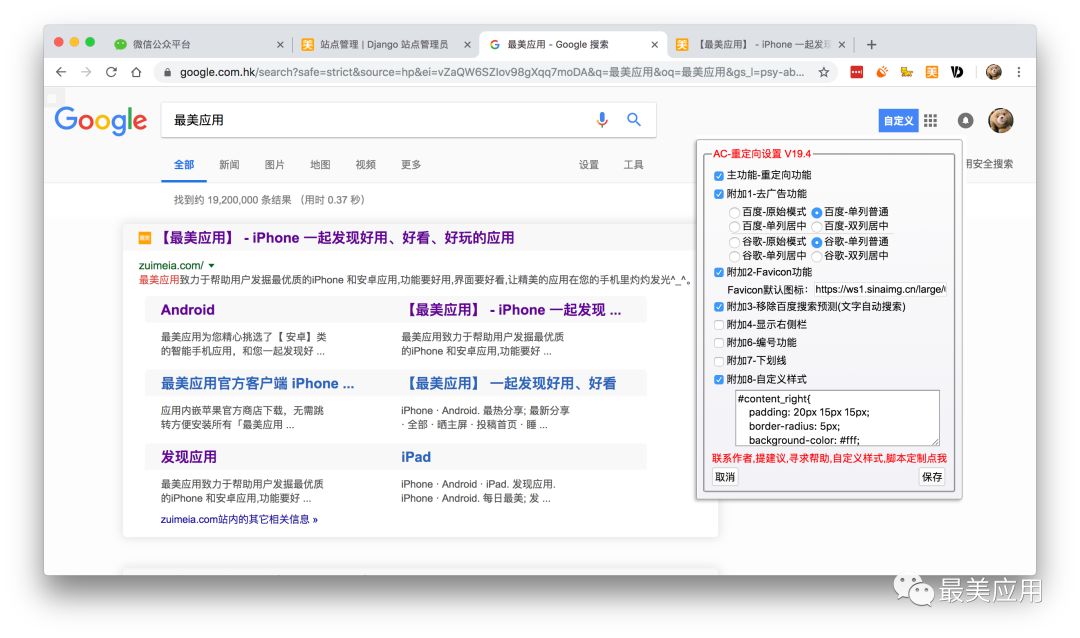Click the Favicon默认图标 URL field
Viewport: 1080px width, 638px height.
(880, 289)
